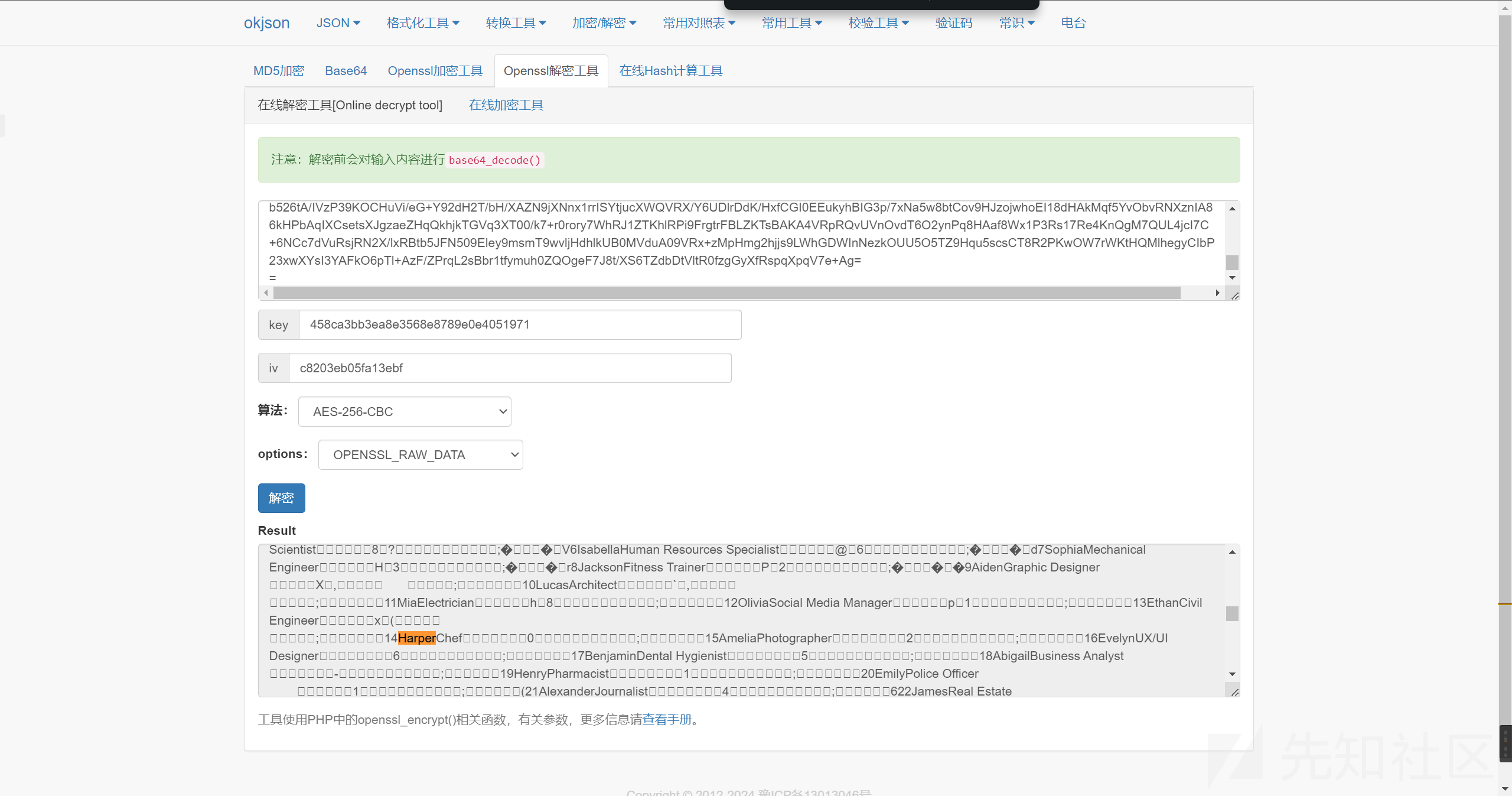Open the 电台 navigation item
1512x796 pixels.
click(x=1073, y=23)
